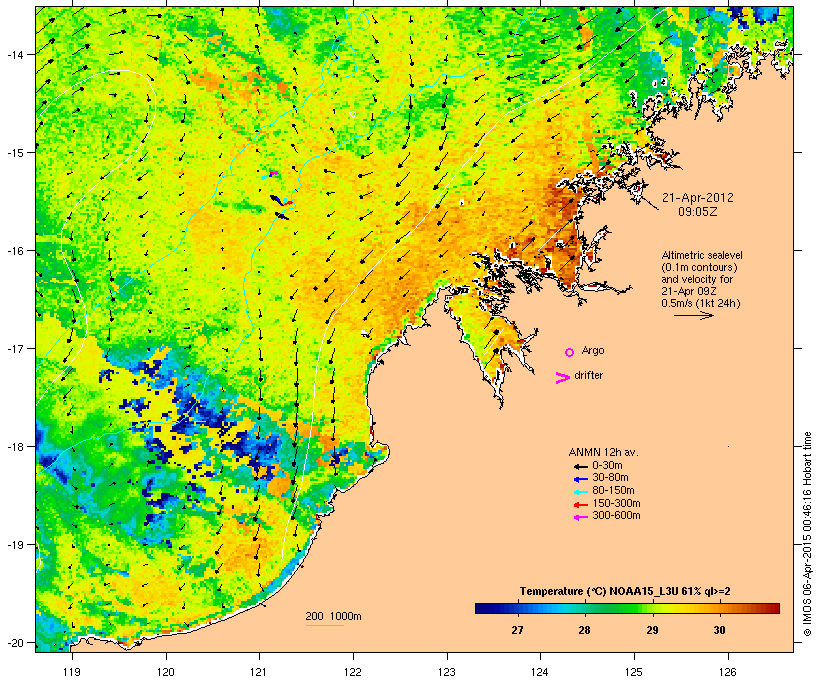Click the -16 latitude axis label

tap(14, 251)
